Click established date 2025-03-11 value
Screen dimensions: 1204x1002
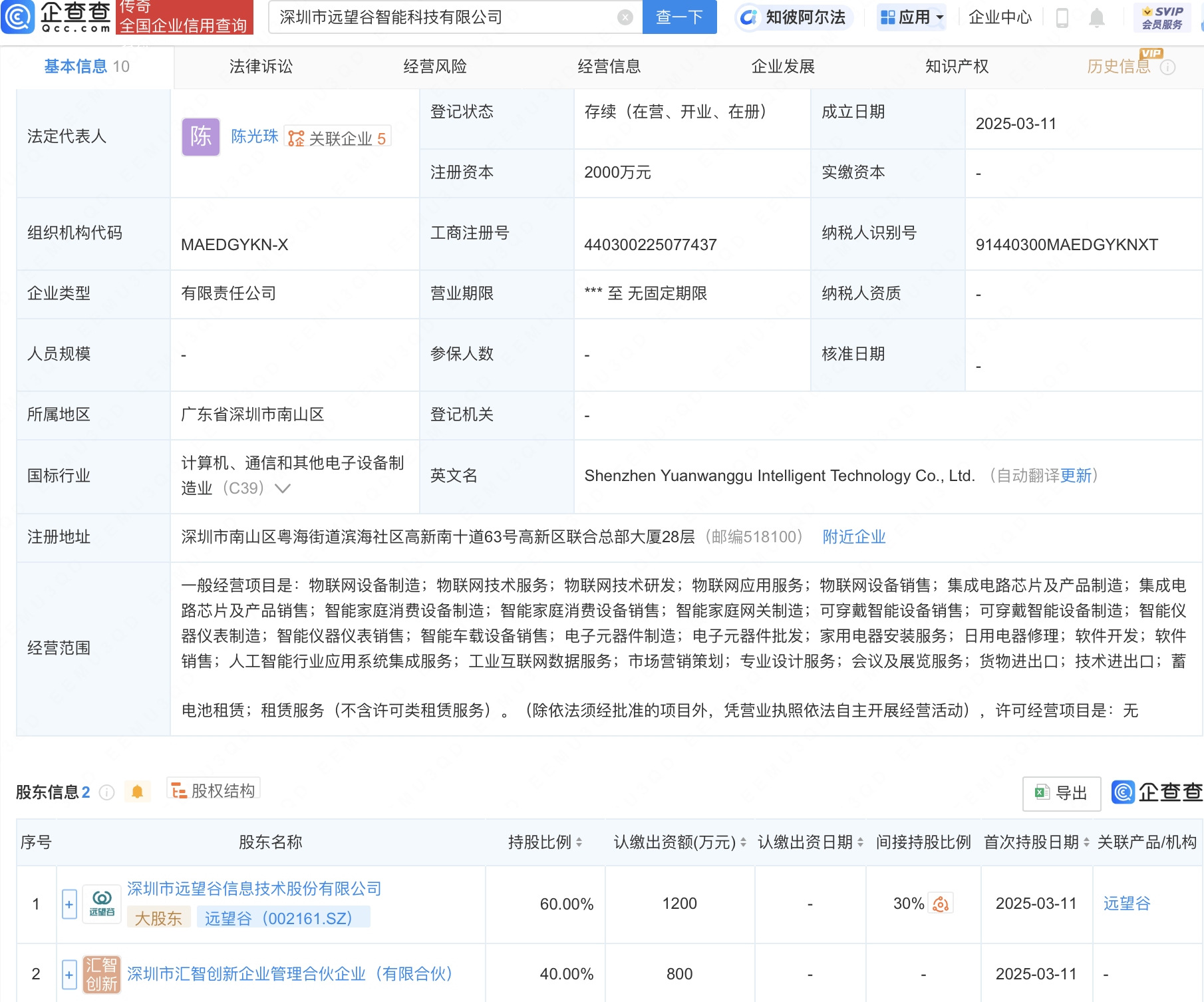(x=1016, y=124)
